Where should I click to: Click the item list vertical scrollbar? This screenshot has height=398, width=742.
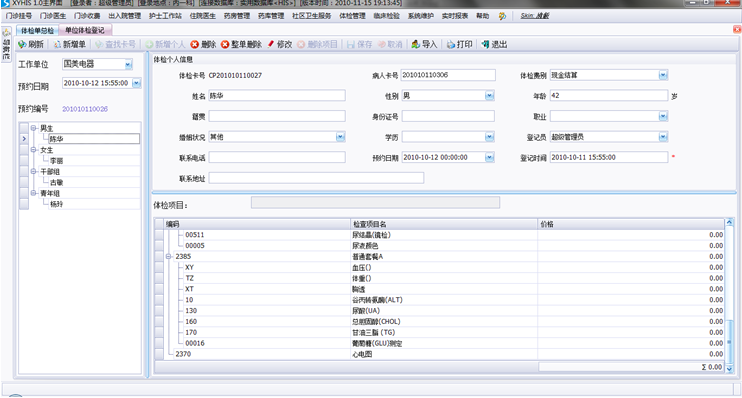(729, 295)
